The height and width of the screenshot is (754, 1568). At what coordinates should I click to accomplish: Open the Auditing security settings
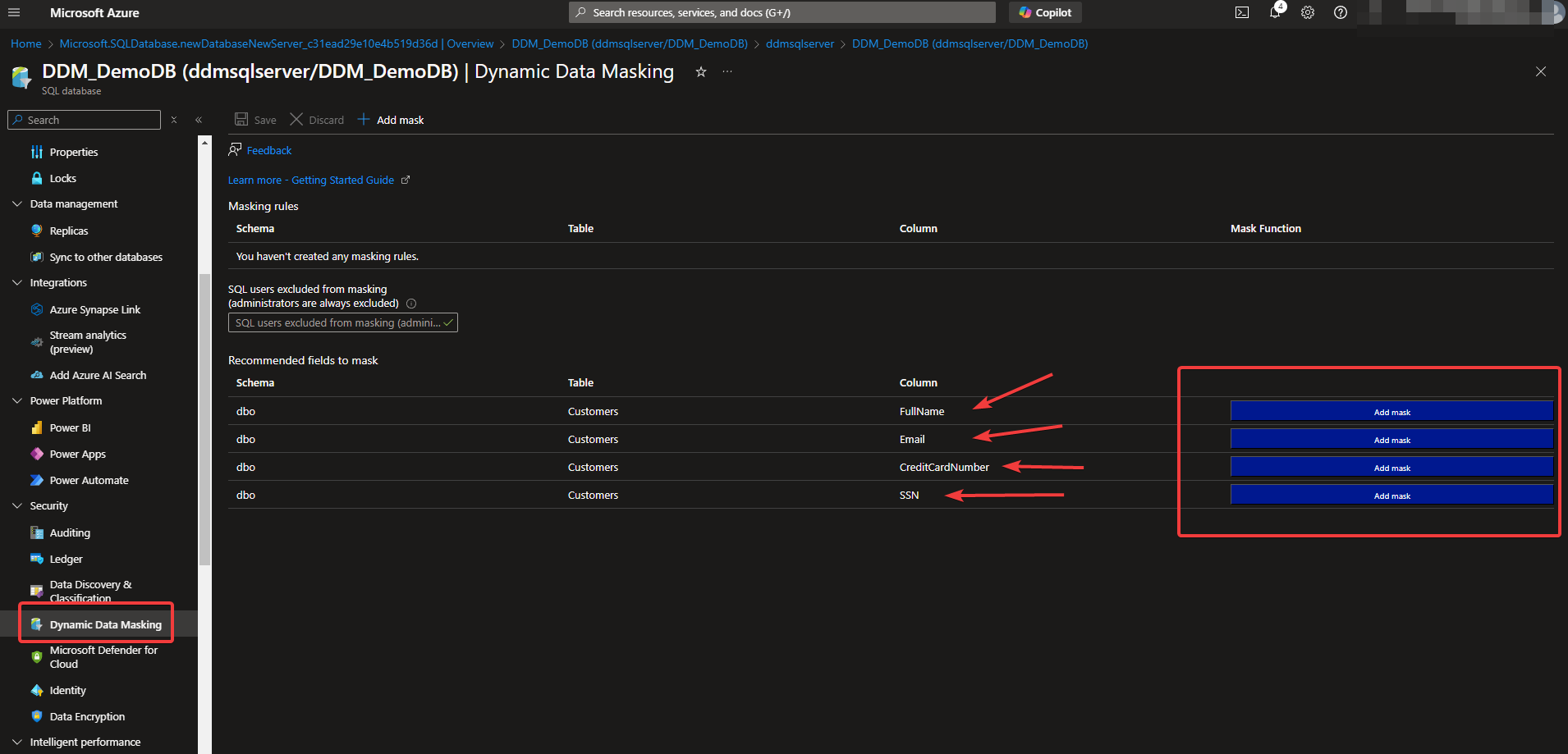pos(70,532)
